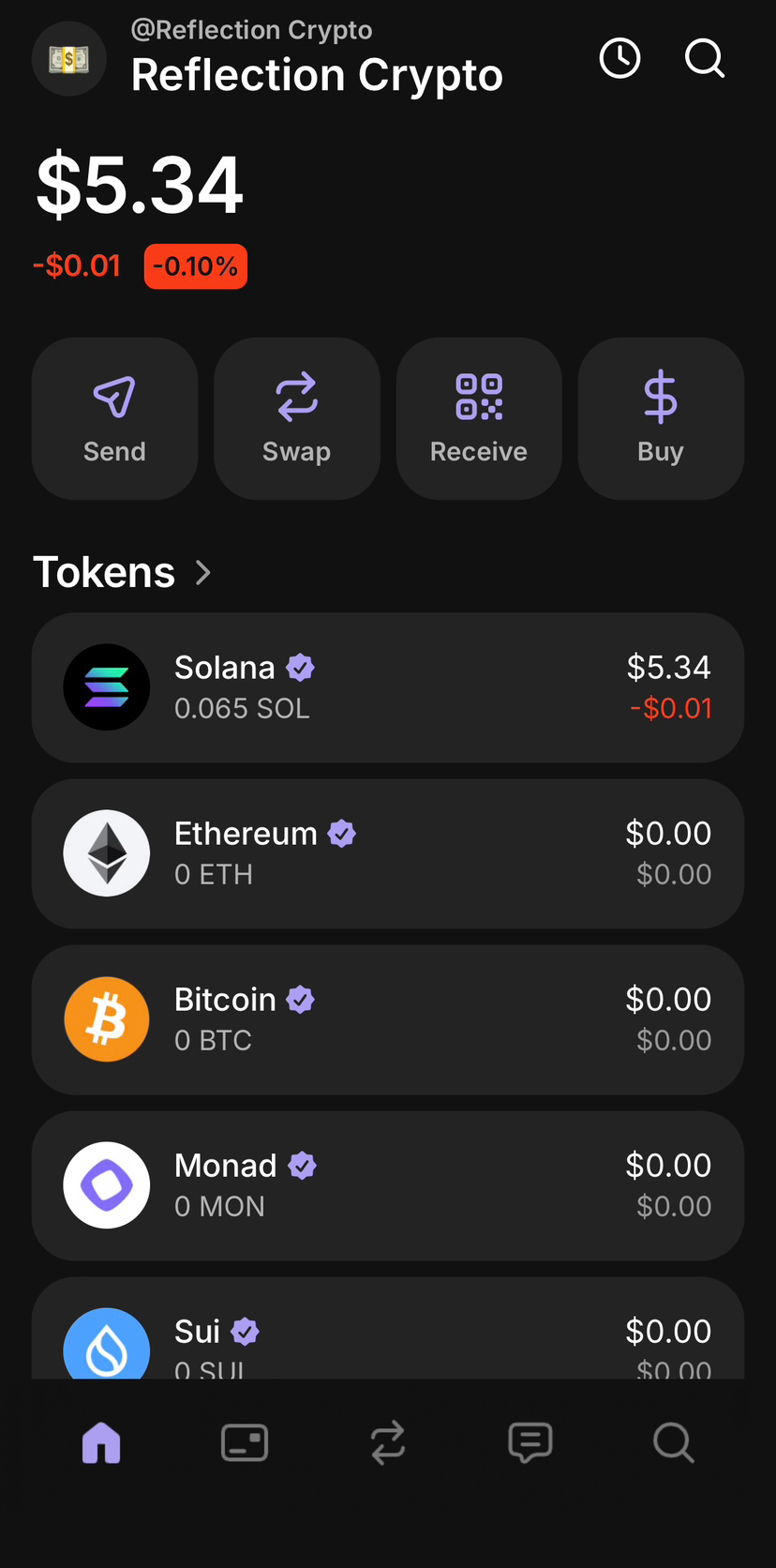776x1568 pixels.
Task: Open the Sui token logo
Action: click(x=107, y=1344)
